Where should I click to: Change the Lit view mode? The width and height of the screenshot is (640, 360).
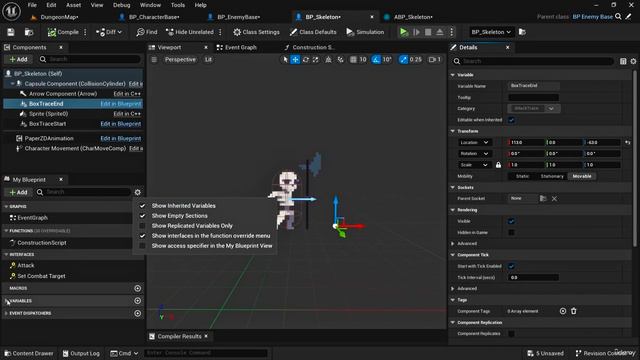point(208,60)
